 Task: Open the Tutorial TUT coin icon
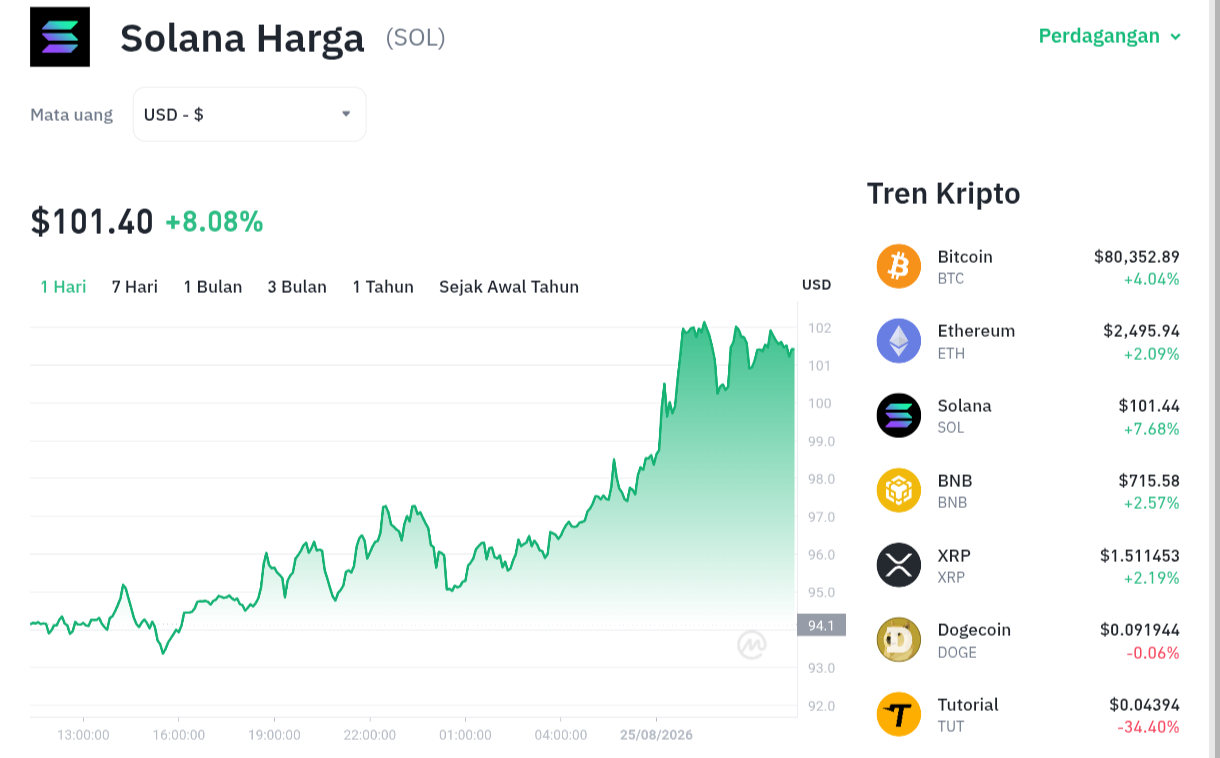pos(898,714)
